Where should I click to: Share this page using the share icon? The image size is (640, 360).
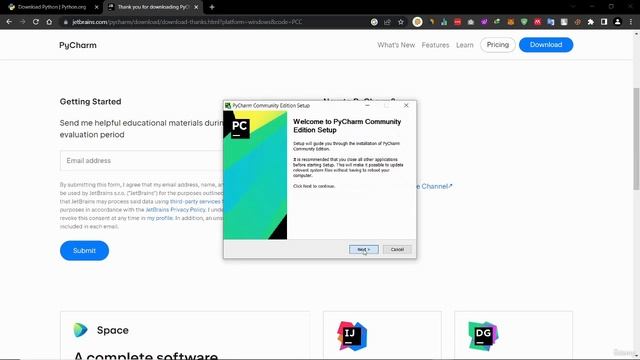point(387,22)
